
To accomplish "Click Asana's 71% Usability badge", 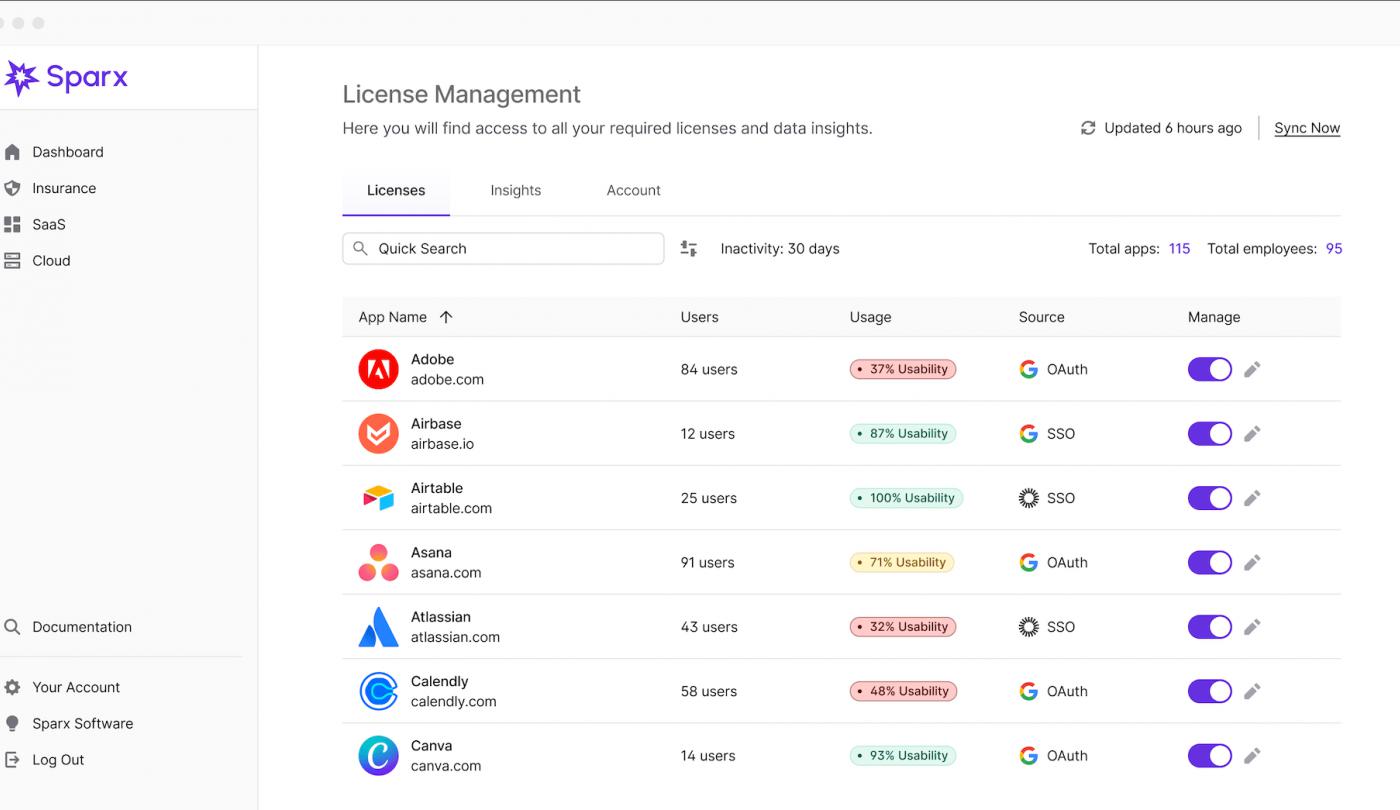I will pos(902,562).
